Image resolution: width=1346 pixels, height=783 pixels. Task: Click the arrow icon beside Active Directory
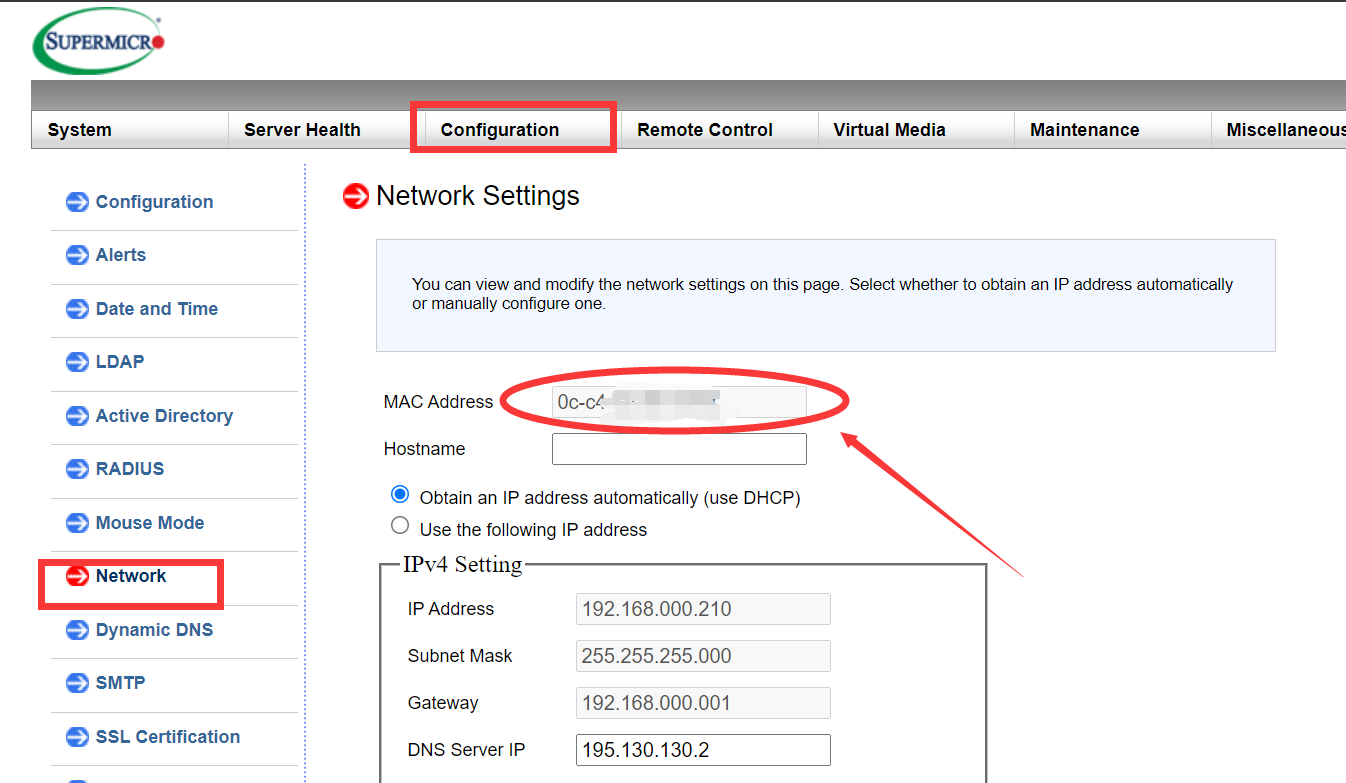tap(77, 416)
